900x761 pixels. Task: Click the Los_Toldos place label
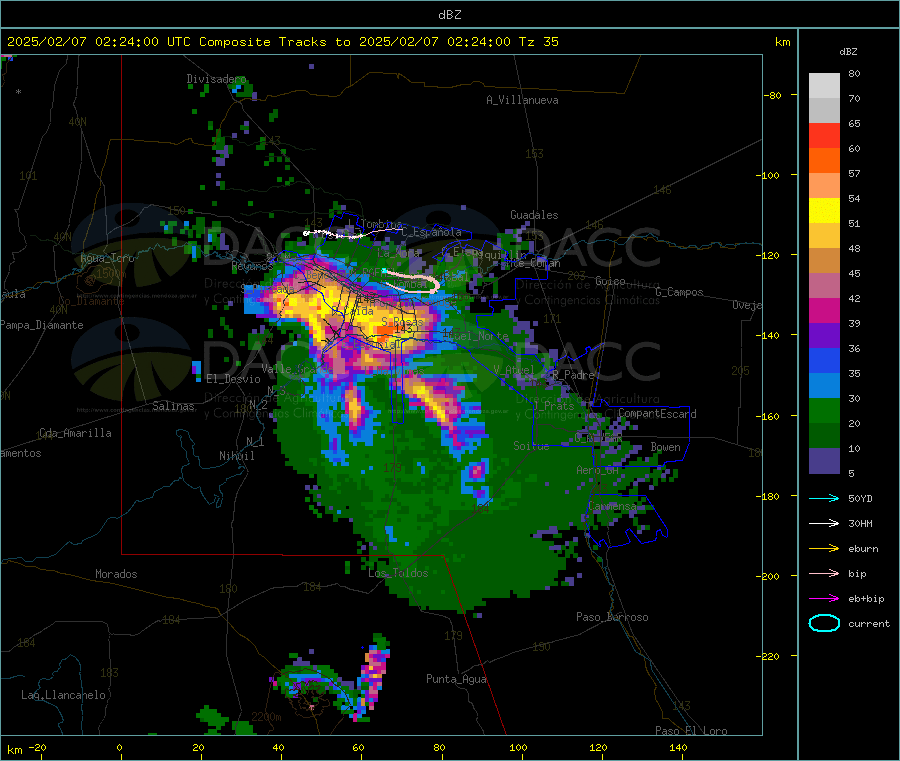[398, 573]
